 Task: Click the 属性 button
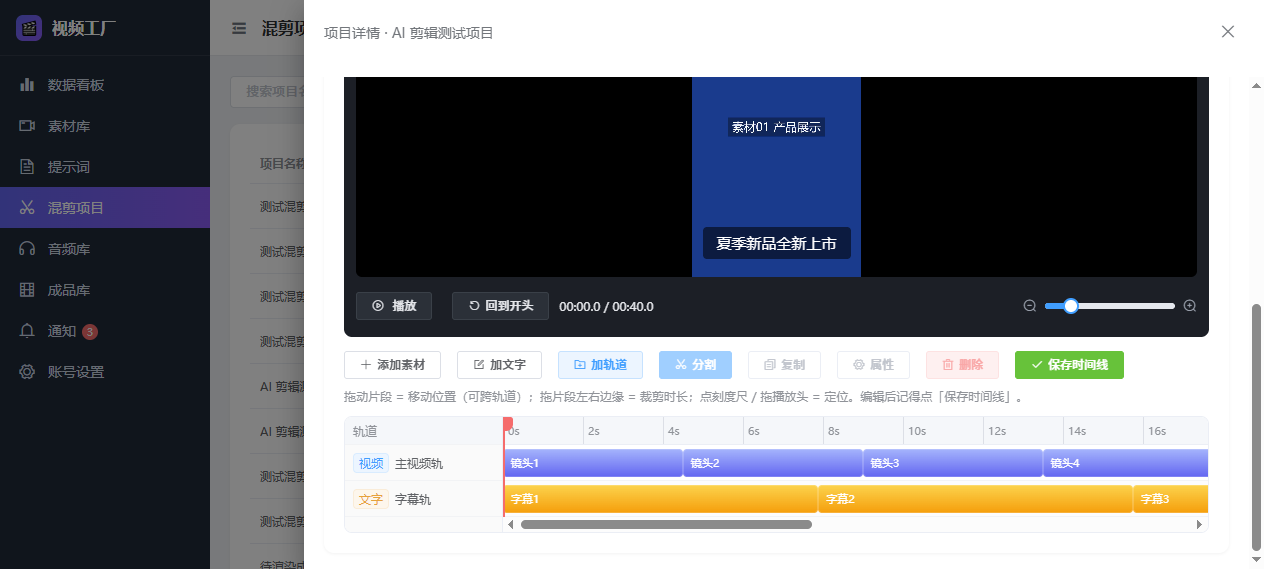point(873,365)
